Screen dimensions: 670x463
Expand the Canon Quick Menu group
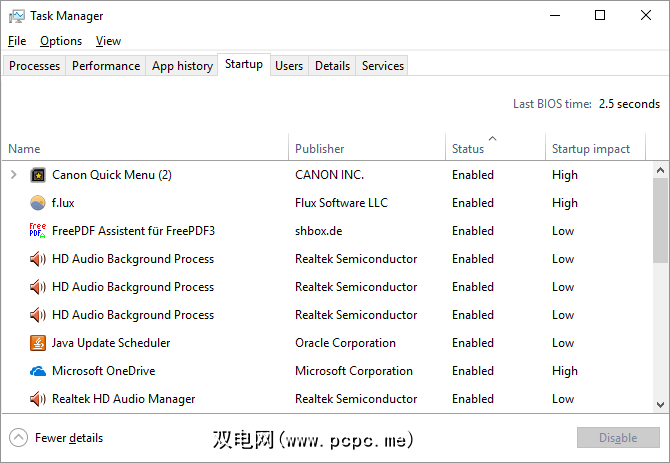point(14,175)
